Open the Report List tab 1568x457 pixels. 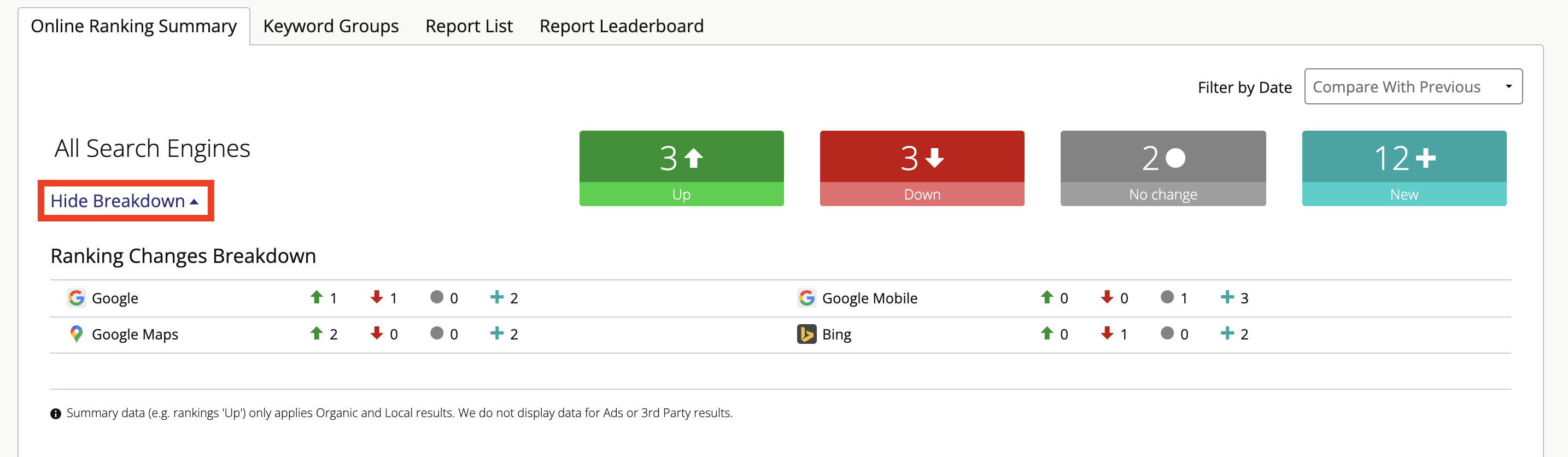point(469,26)
